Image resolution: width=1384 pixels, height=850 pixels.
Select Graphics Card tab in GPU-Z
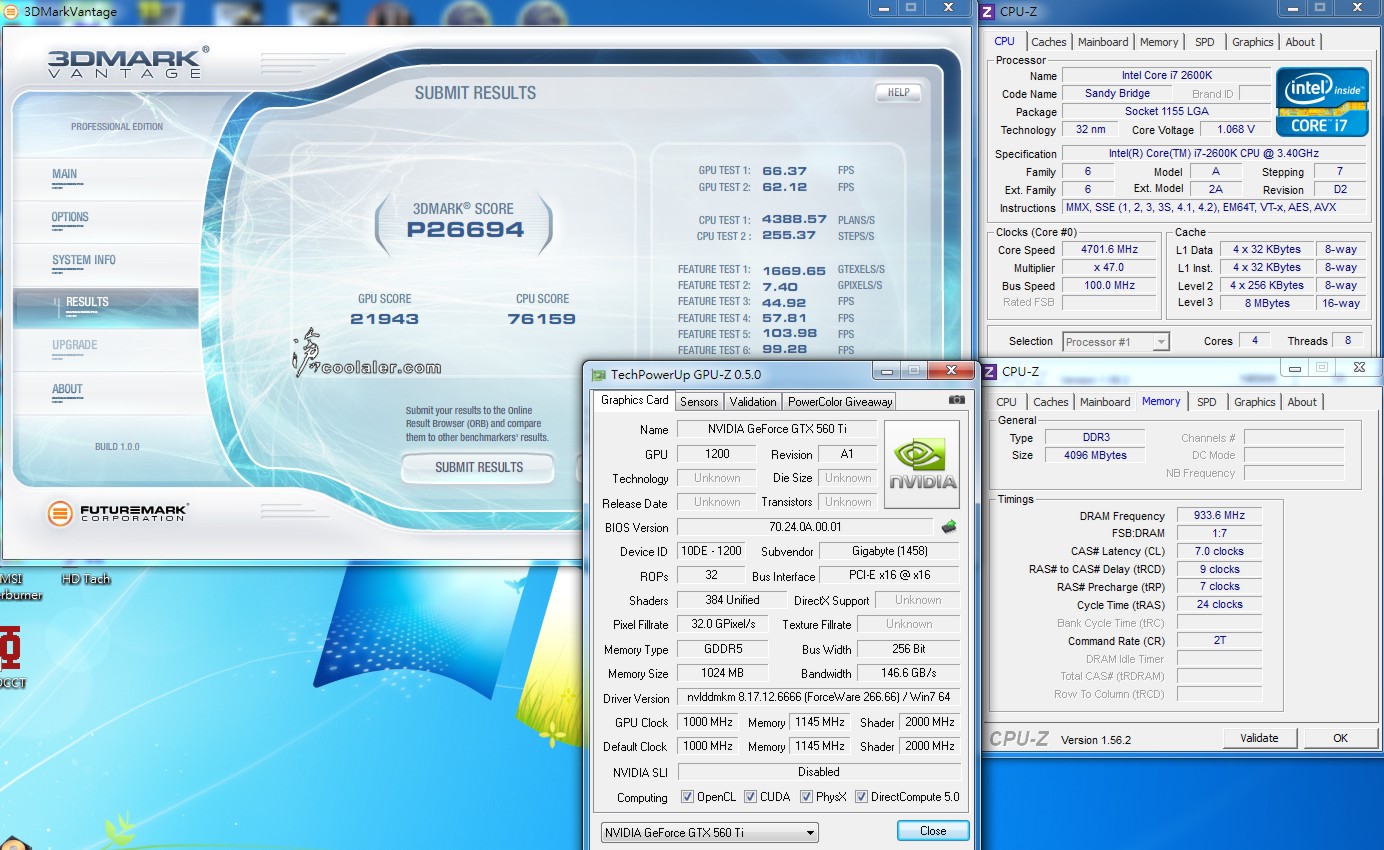(634, 400)
